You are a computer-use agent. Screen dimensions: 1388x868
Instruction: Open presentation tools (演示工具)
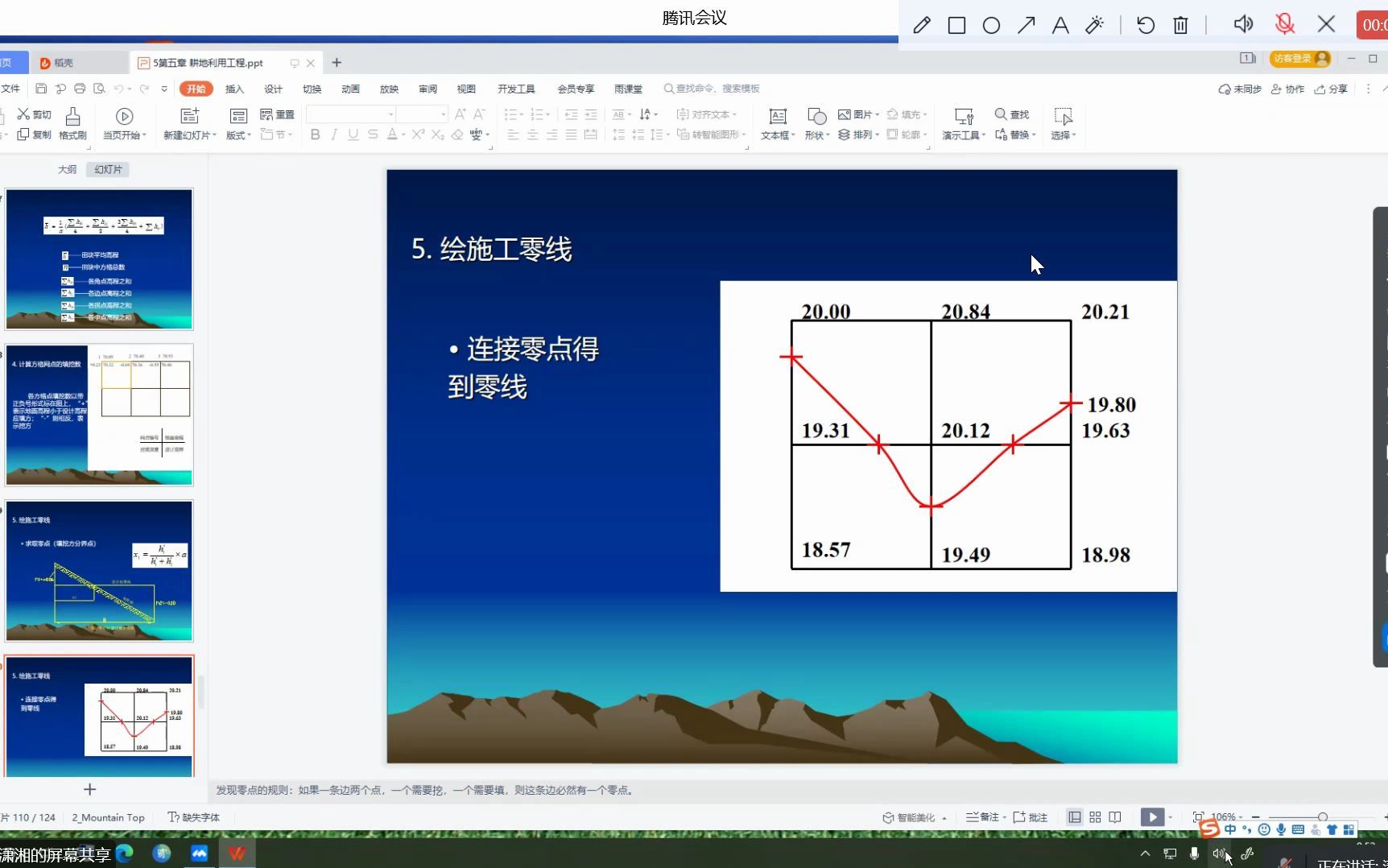(x=964, y=124)
